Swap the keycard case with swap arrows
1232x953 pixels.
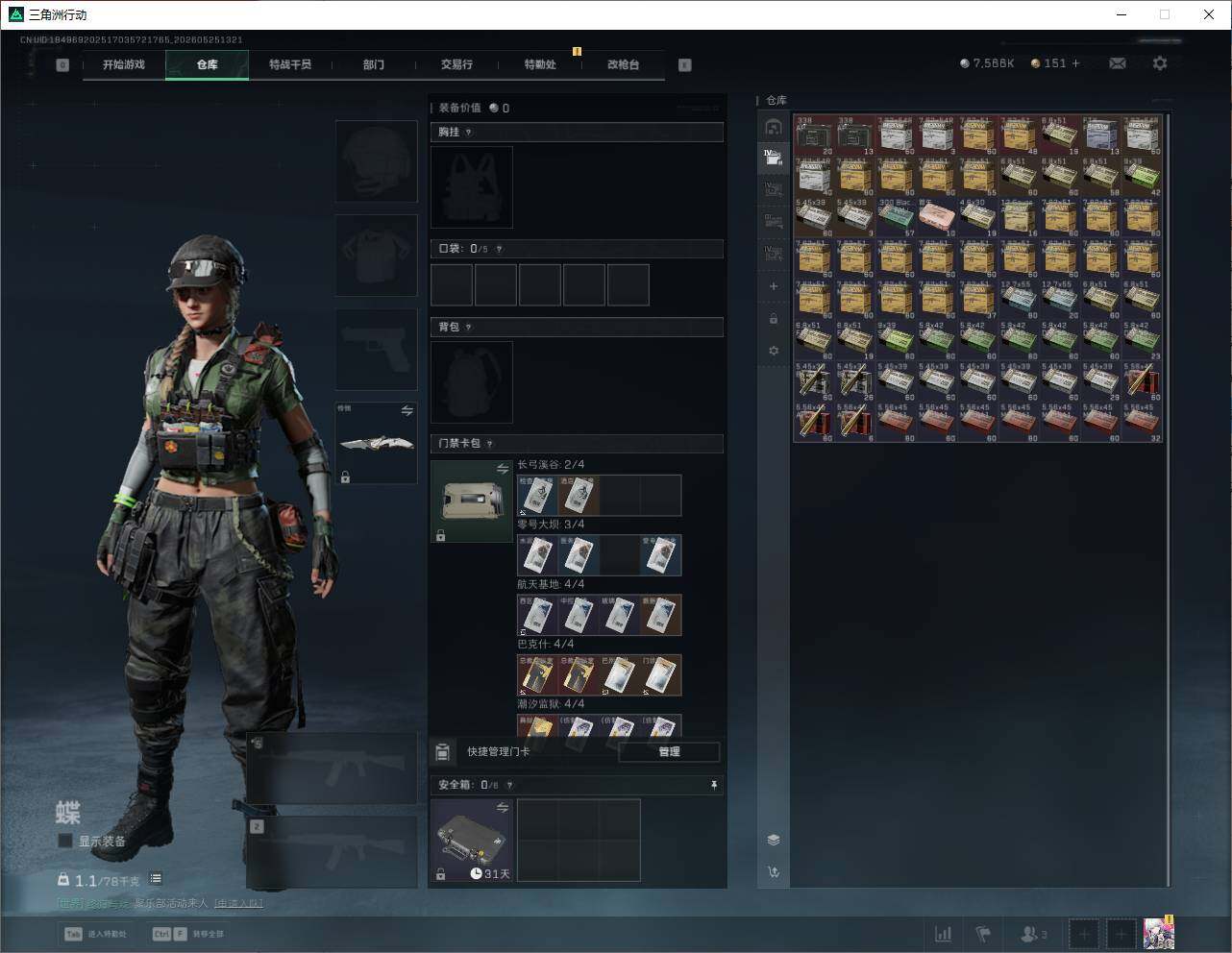(x=503, y=469)
